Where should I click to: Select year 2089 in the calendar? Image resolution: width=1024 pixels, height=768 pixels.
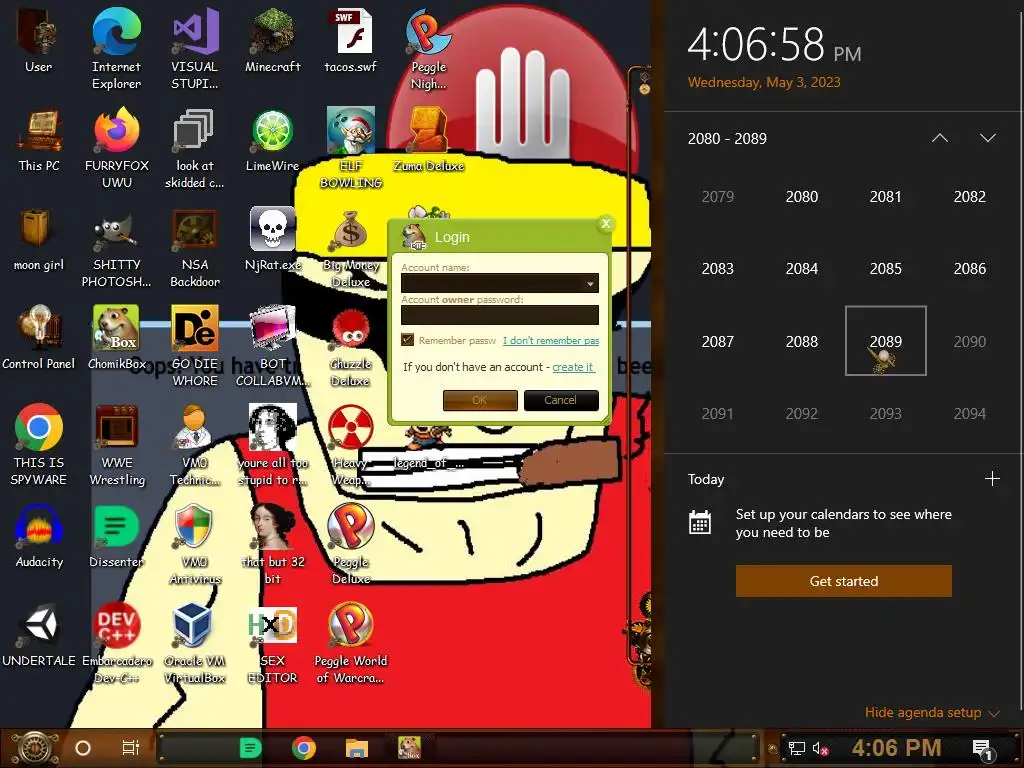tap(886, 341)
